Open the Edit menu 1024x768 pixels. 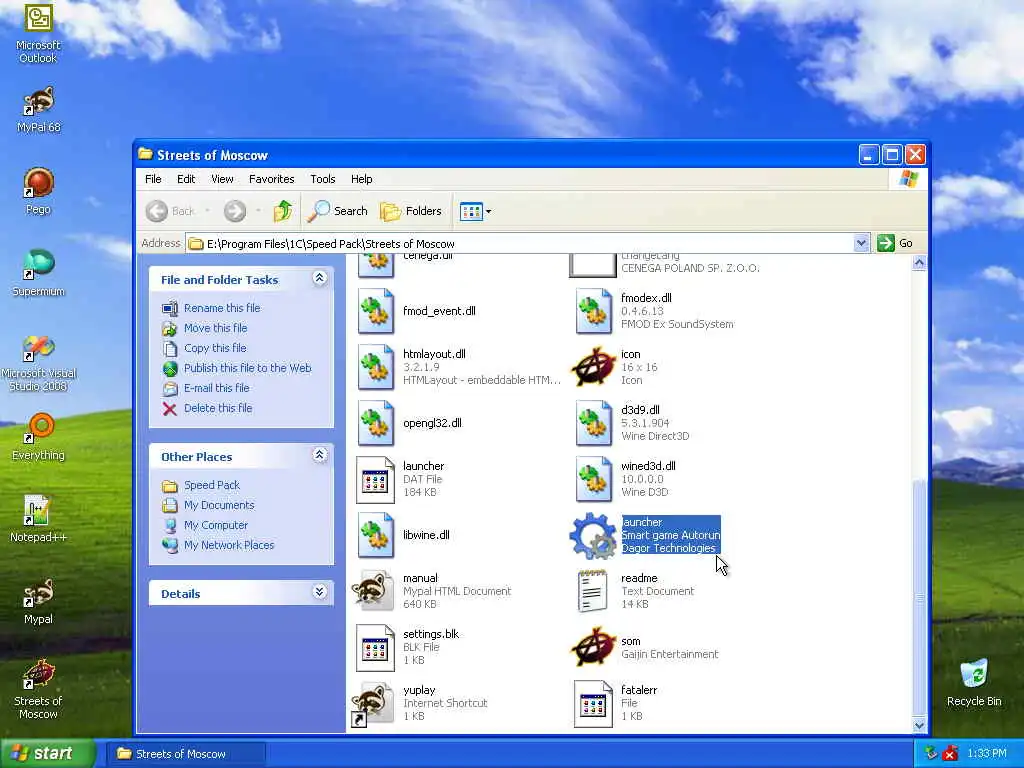(x=186, y=179)
